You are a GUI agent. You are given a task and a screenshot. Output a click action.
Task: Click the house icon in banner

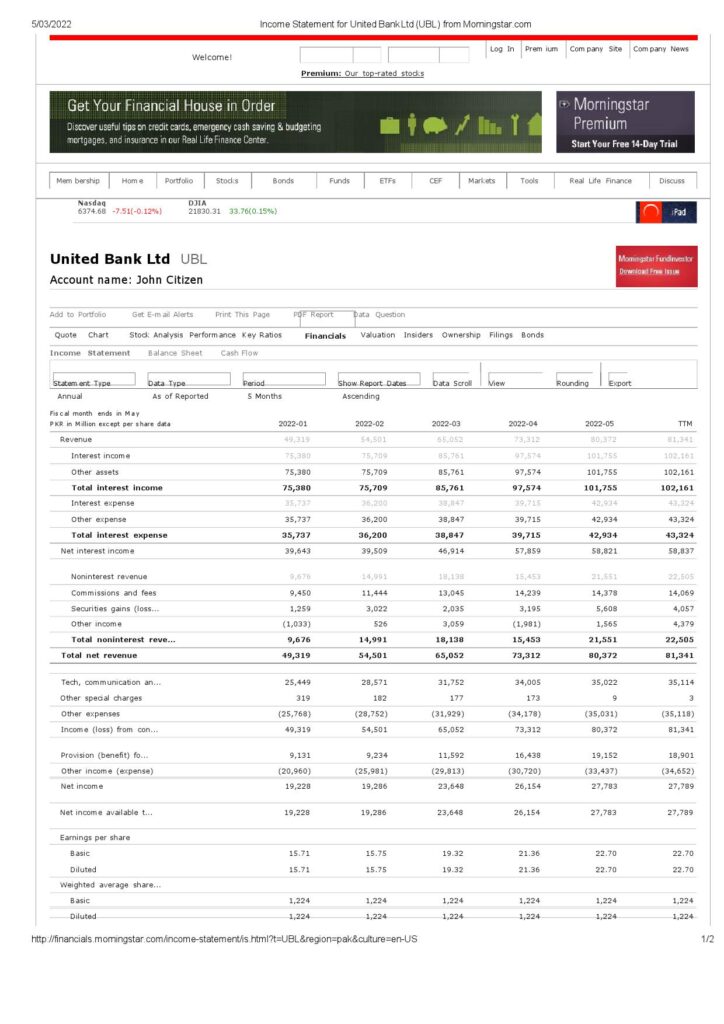coord(534,125)
